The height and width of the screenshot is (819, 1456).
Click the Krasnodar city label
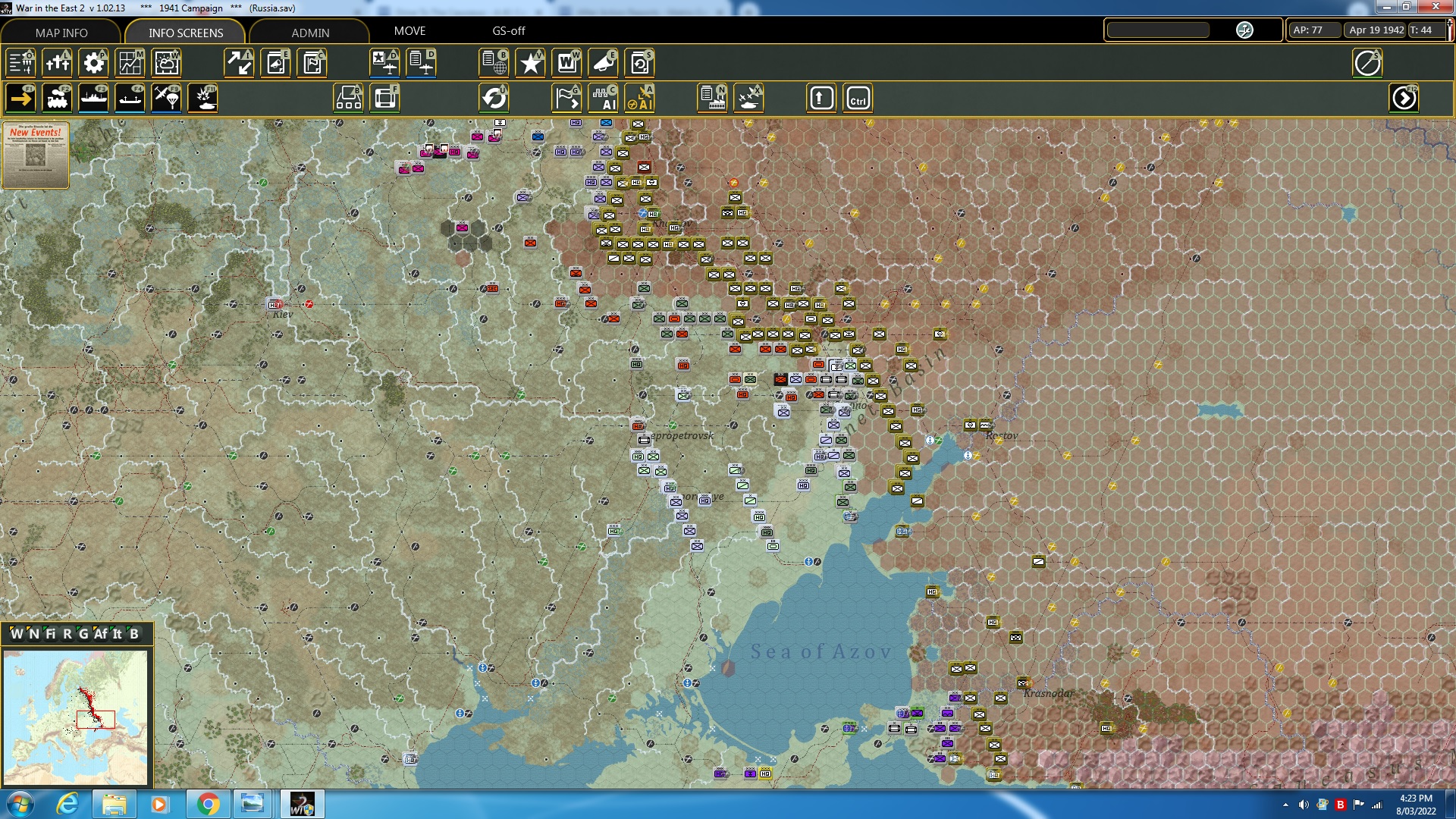1049,693
